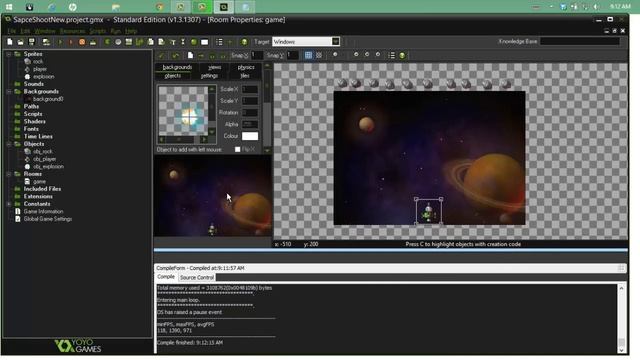640x360 pixels.
Task: Create a new room from the toolbar
Action: 204,42
